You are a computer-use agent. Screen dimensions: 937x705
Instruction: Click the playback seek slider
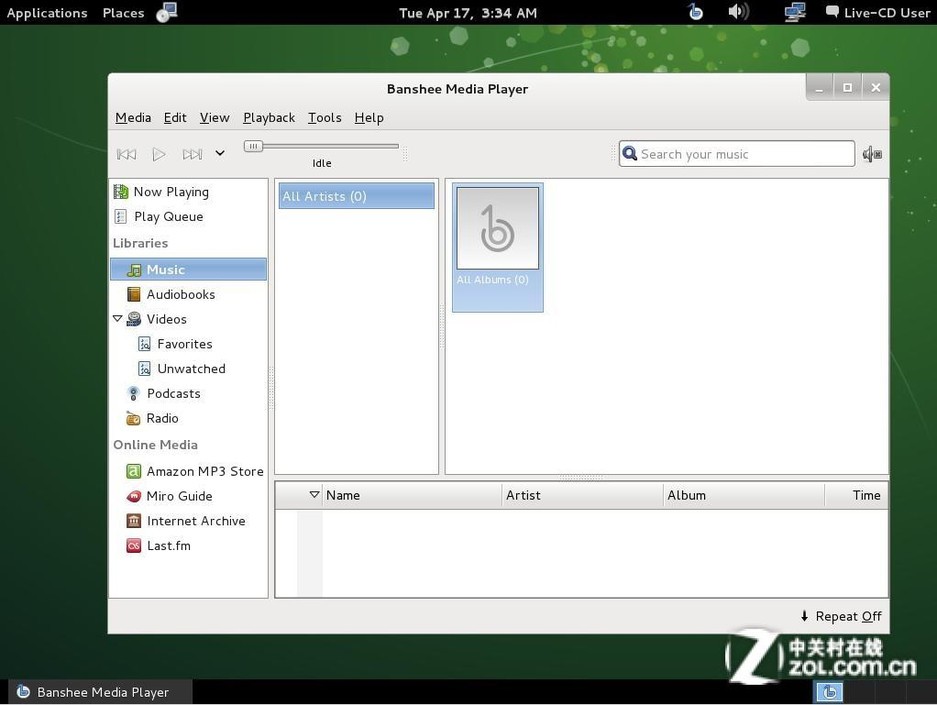click(322, 147)
